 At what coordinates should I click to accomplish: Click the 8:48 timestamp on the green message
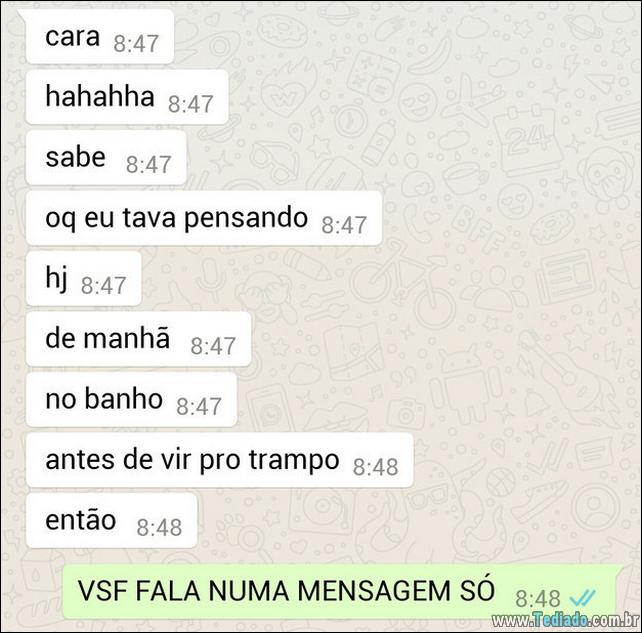[x=538, y=599]
